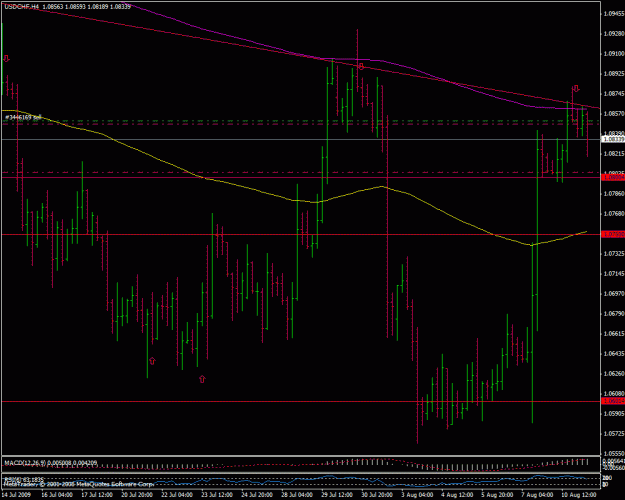This screenshot has height=500, width=625.
Task: Click the red price tag 1.08004
Action: [613, 177]
